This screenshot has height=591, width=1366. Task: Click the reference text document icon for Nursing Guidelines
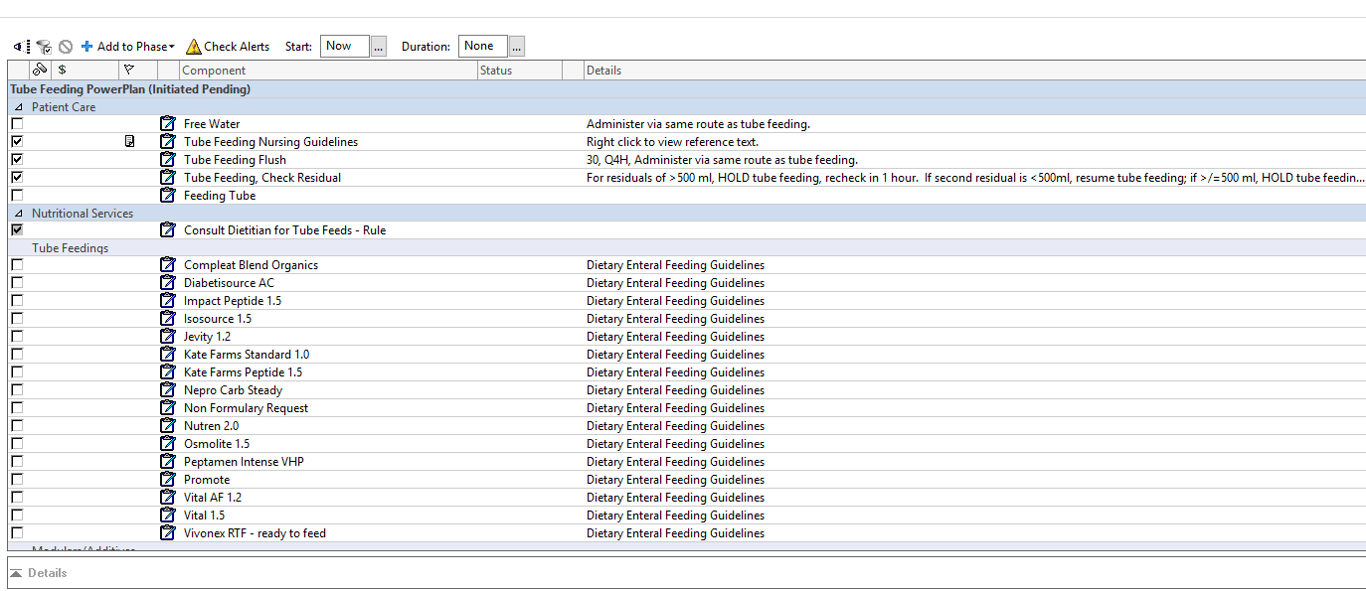click(129, 142)
